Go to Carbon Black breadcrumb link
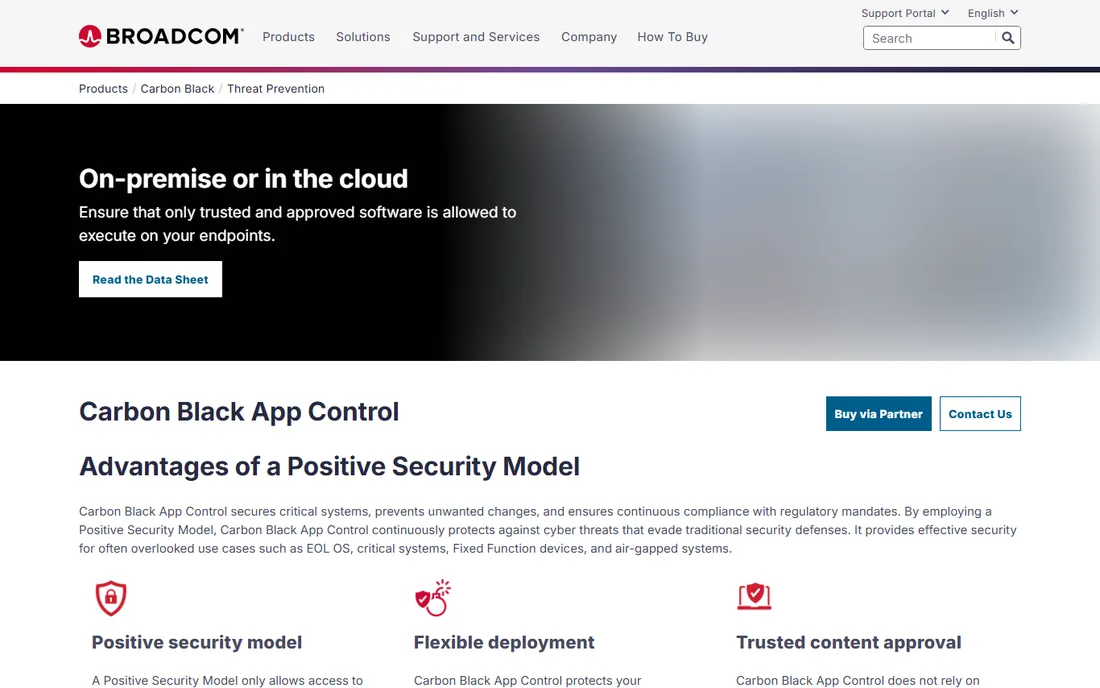This screenshot has height=688, width=1100. pyautogui.click(x=177, y=89)
